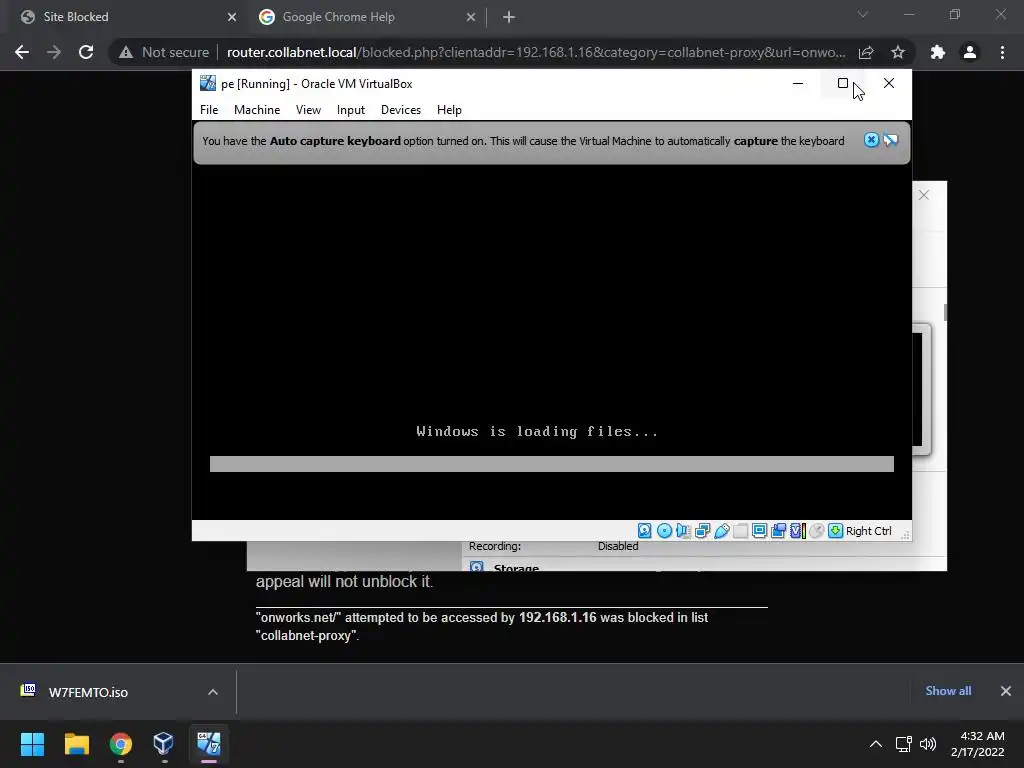Screen dimensions: 1024x768
Task: Go forward in Chrome
Action: click(x=54, y=52)
